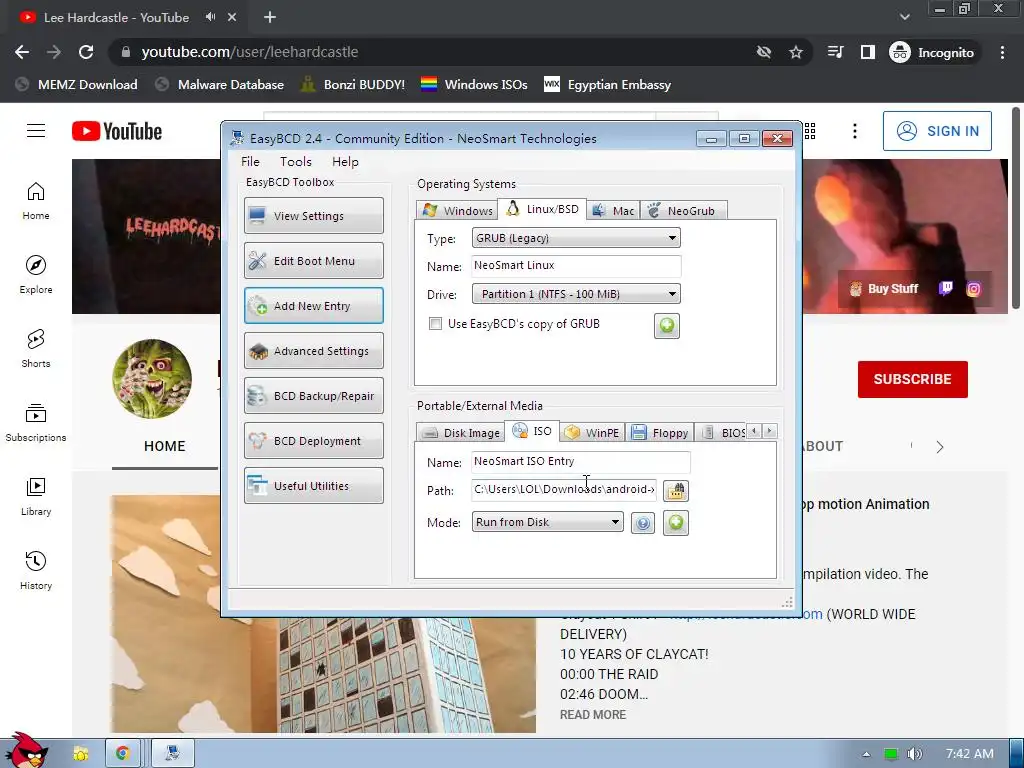Open Edit Boot Menu section
1024x768 pixels.
313,261
